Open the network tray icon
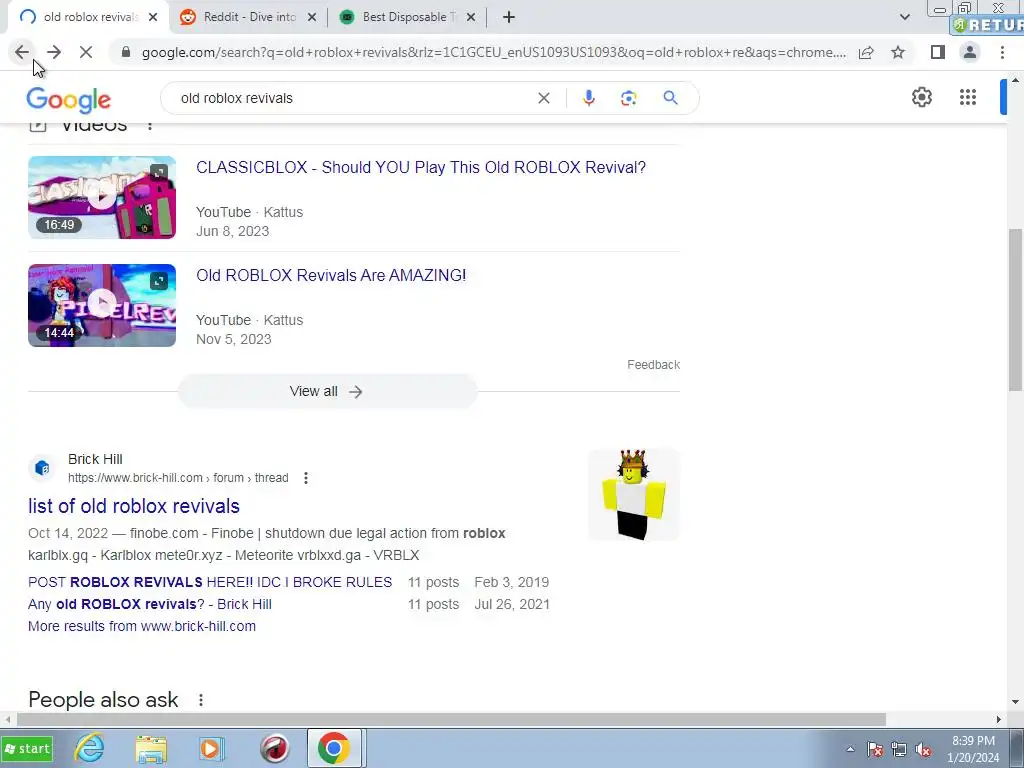The image size is (1024, 768). pos(899,750)
